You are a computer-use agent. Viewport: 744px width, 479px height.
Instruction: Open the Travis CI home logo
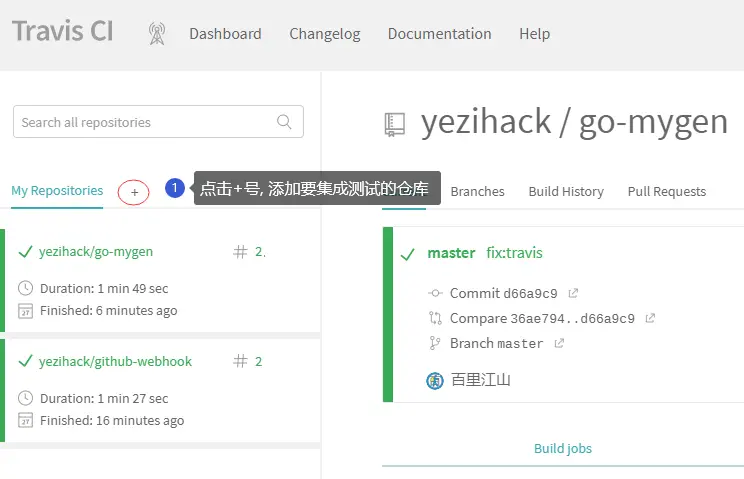pos(63,31)
